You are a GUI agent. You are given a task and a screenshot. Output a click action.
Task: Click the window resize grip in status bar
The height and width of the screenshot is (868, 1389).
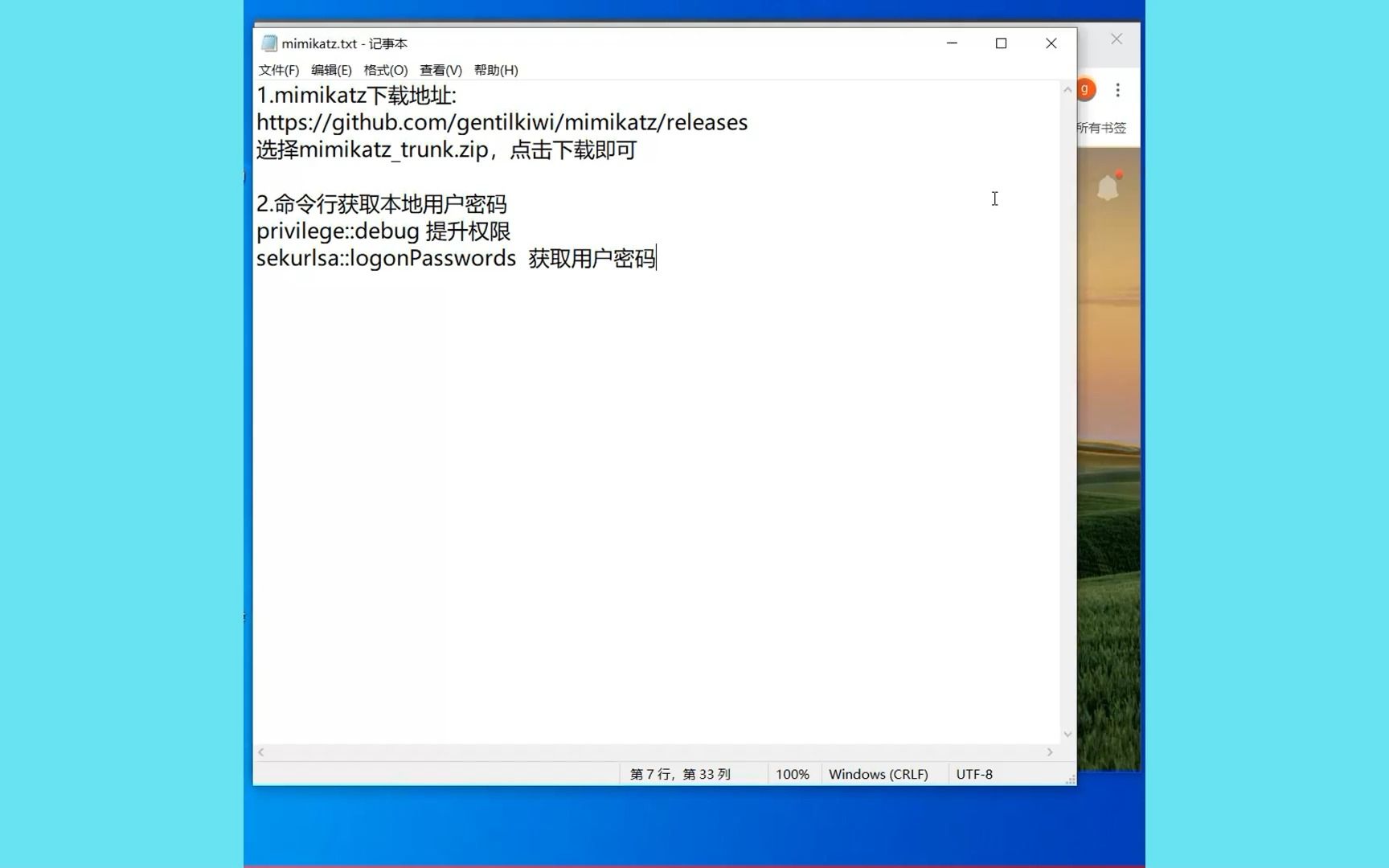click(1070, 780)
